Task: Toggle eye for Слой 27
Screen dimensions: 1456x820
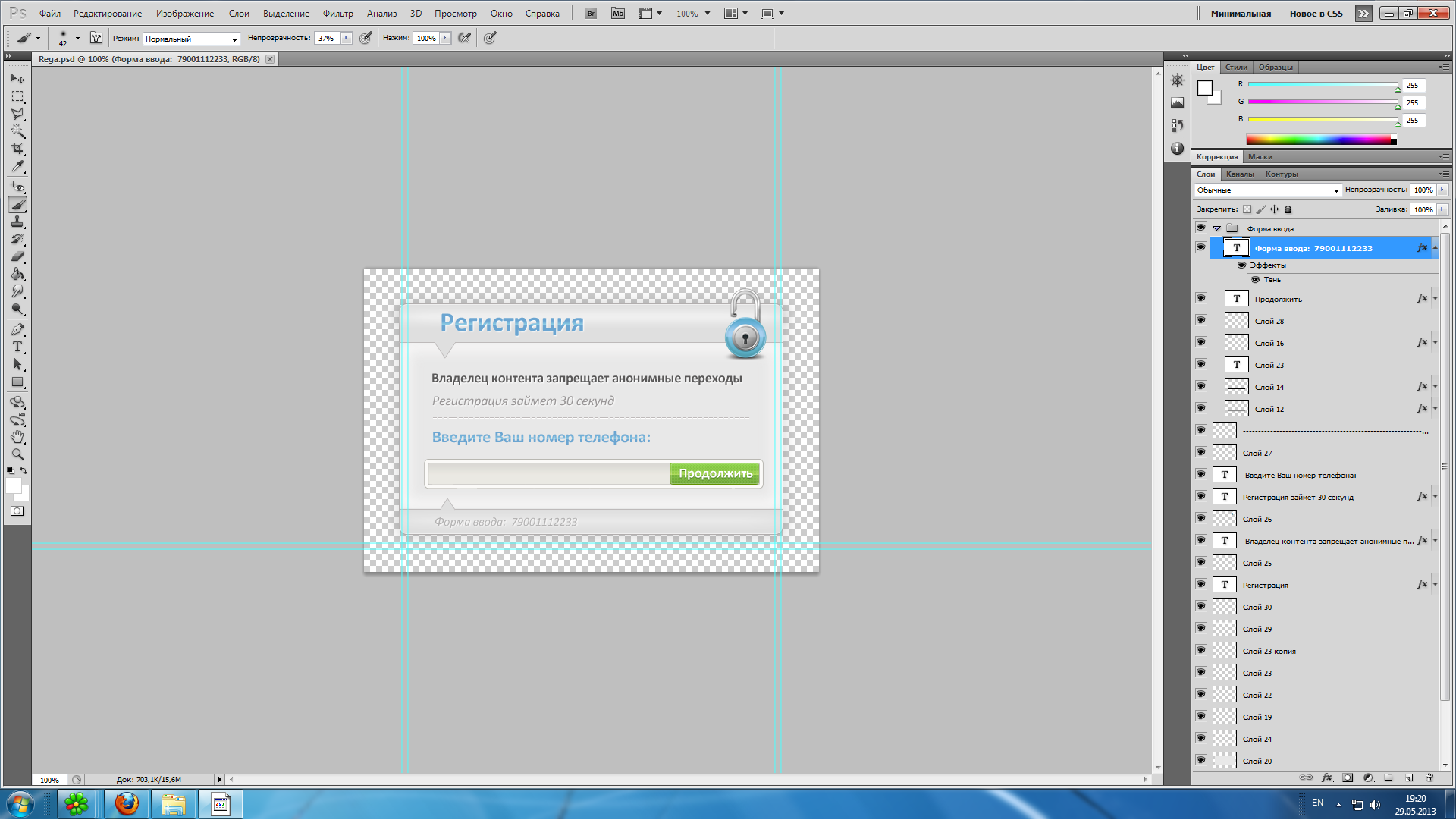Action: pos(1200,452)
